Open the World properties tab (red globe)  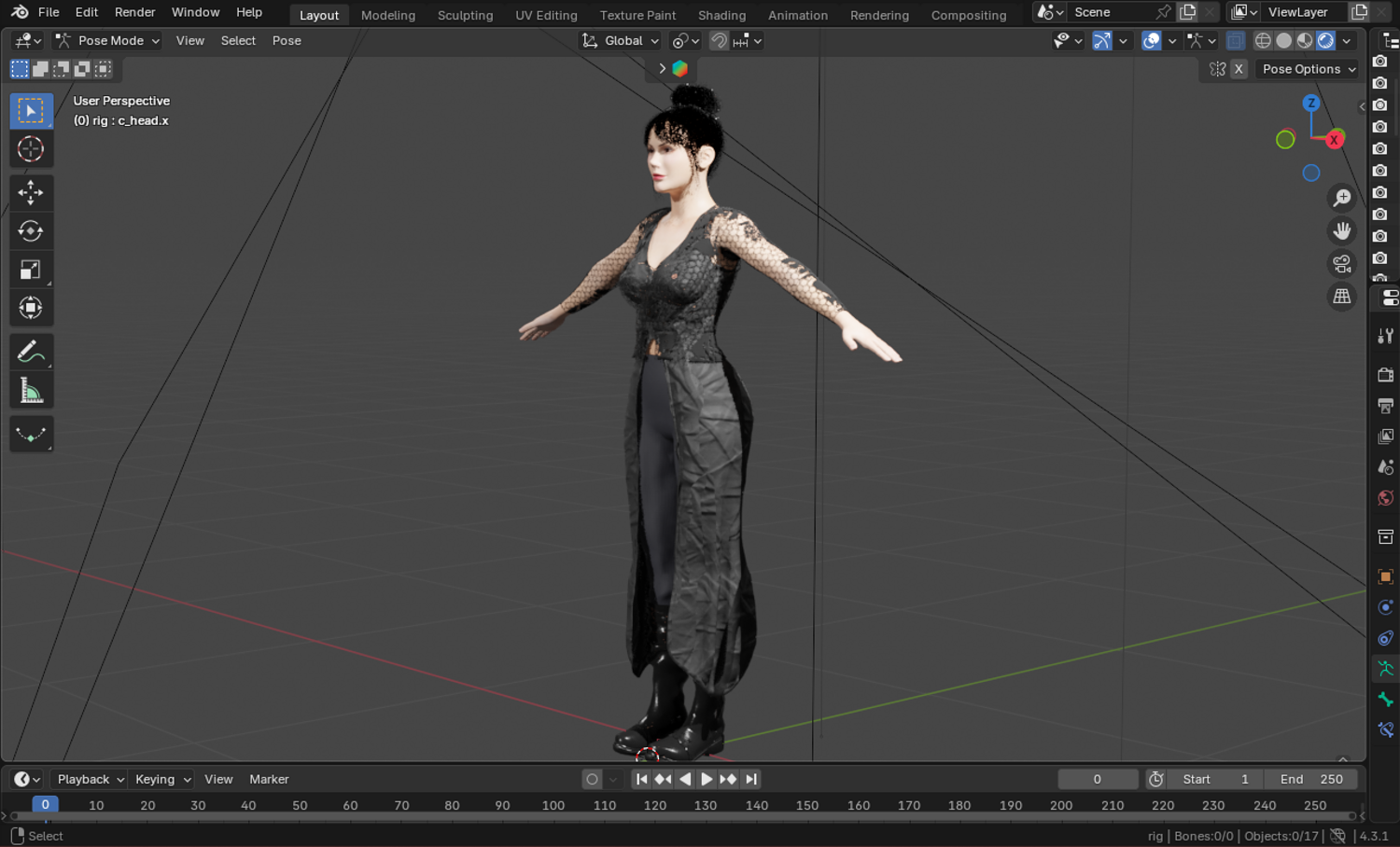coord(1386,498)
